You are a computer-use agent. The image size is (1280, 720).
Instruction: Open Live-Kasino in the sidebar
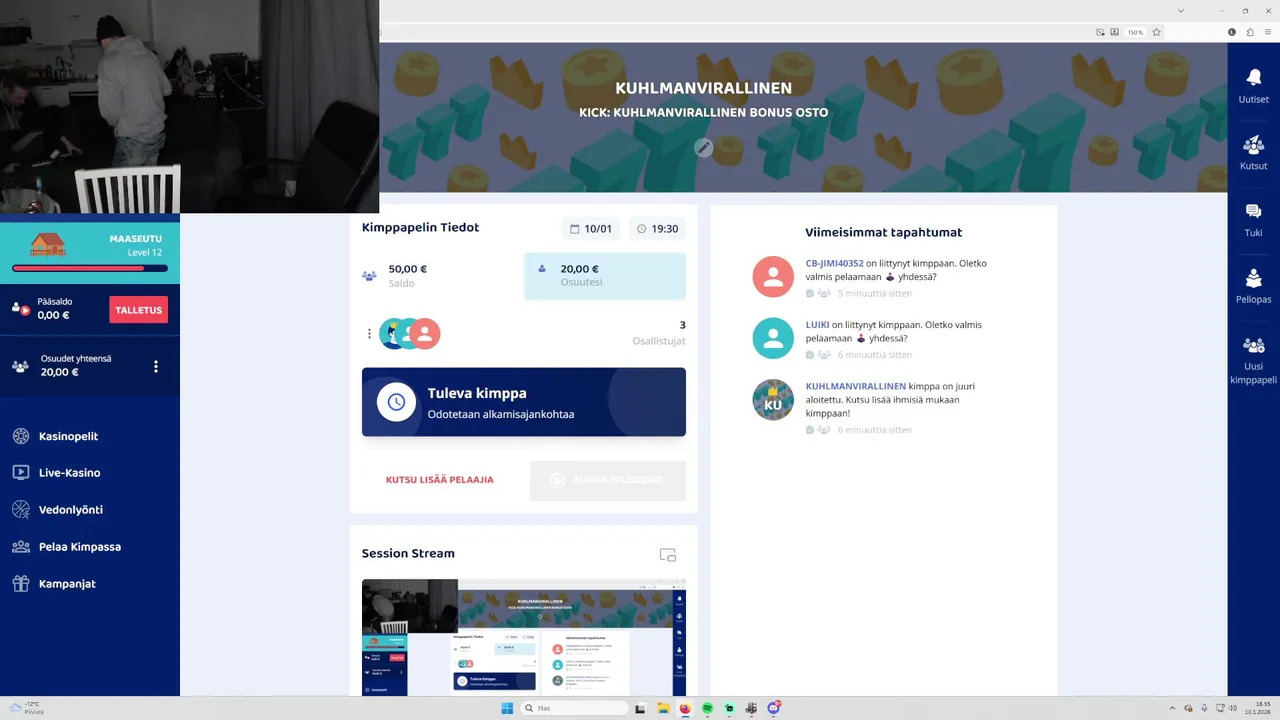pos(69,473)
